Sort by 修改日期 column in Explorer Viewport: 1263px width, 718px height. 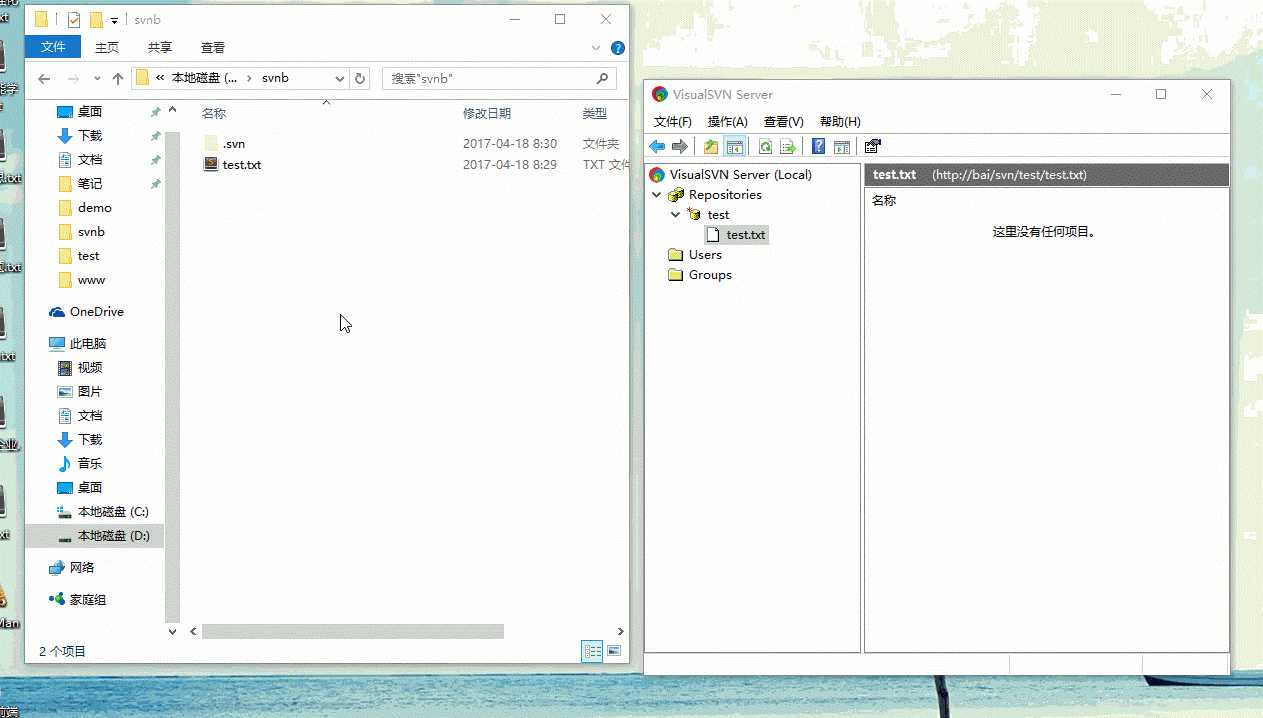[x=487, y=113]
